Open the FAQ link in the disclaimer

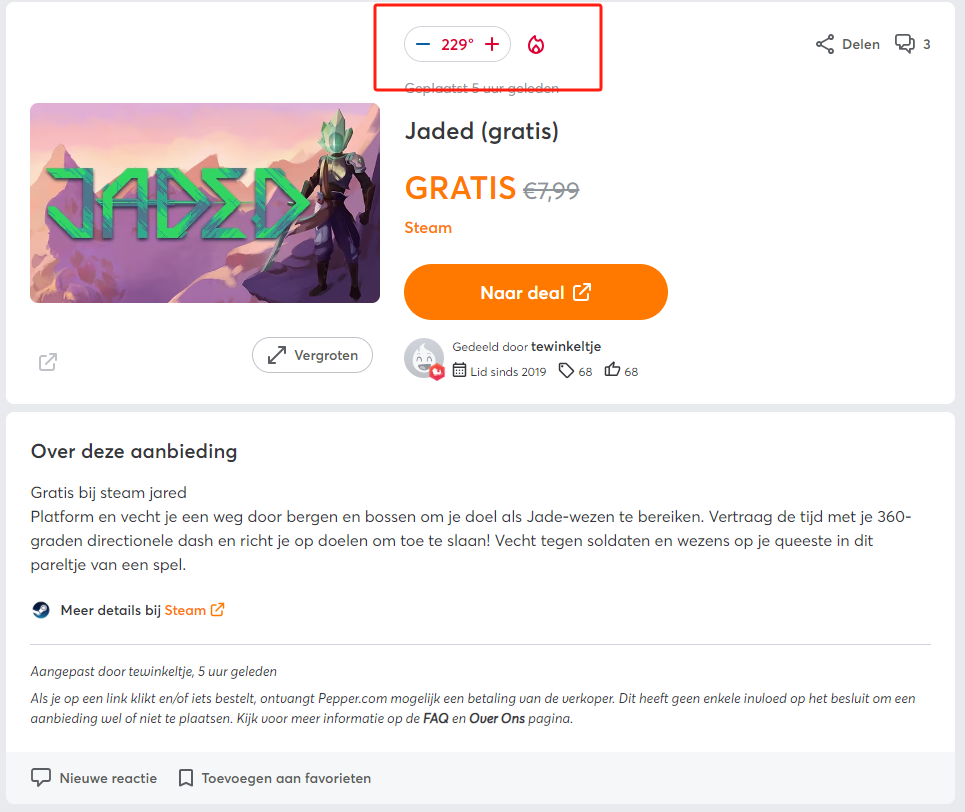(x=436, y=718)
